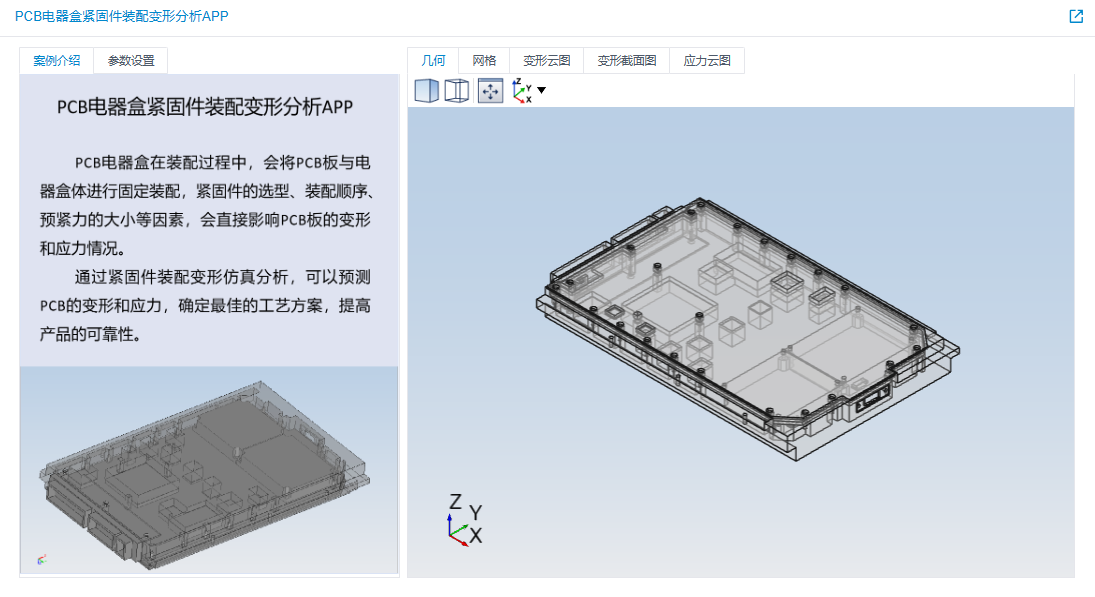Open the 变形截面图 tab
1095x597 pixels.
(x=626, y=61)
